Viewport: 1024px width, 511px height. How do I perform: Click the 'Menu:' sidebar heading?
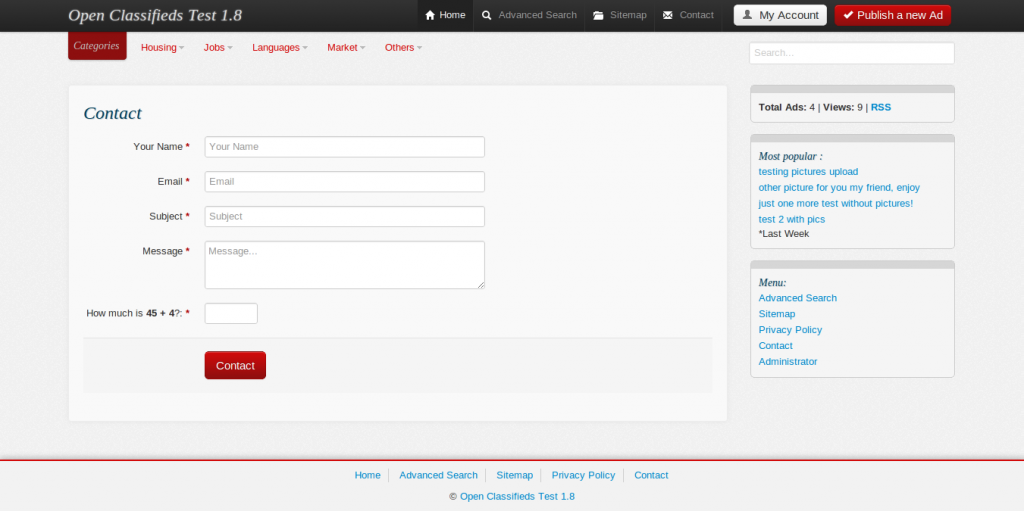pos(772,283)
